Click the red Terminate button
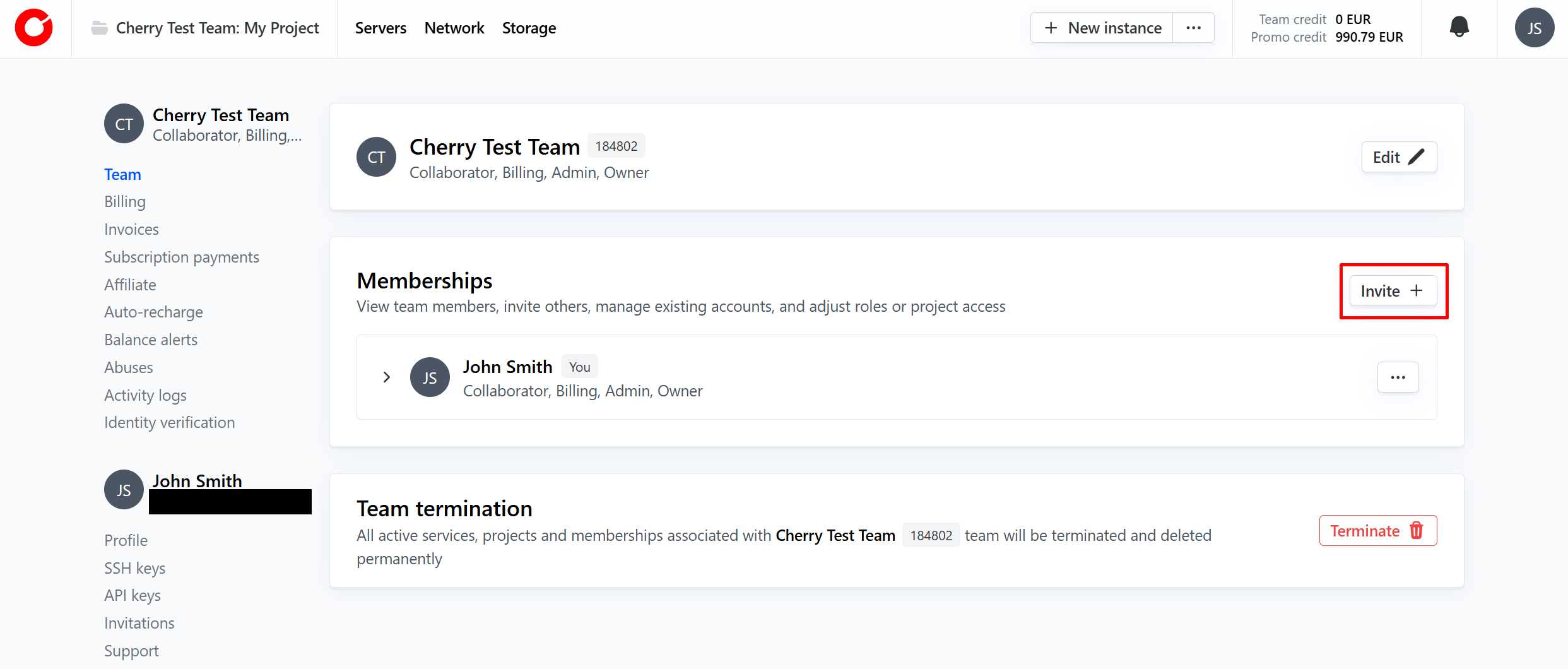Viewport: 1568px width, 669px height. 1377,531
